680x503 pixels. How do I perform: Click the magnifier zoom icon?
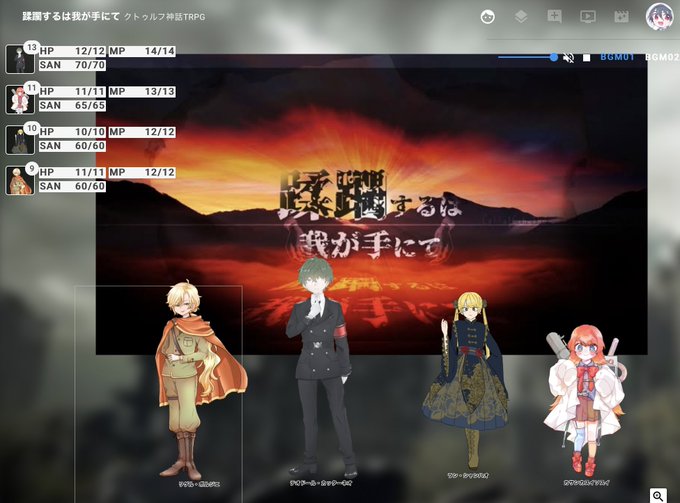658,496
